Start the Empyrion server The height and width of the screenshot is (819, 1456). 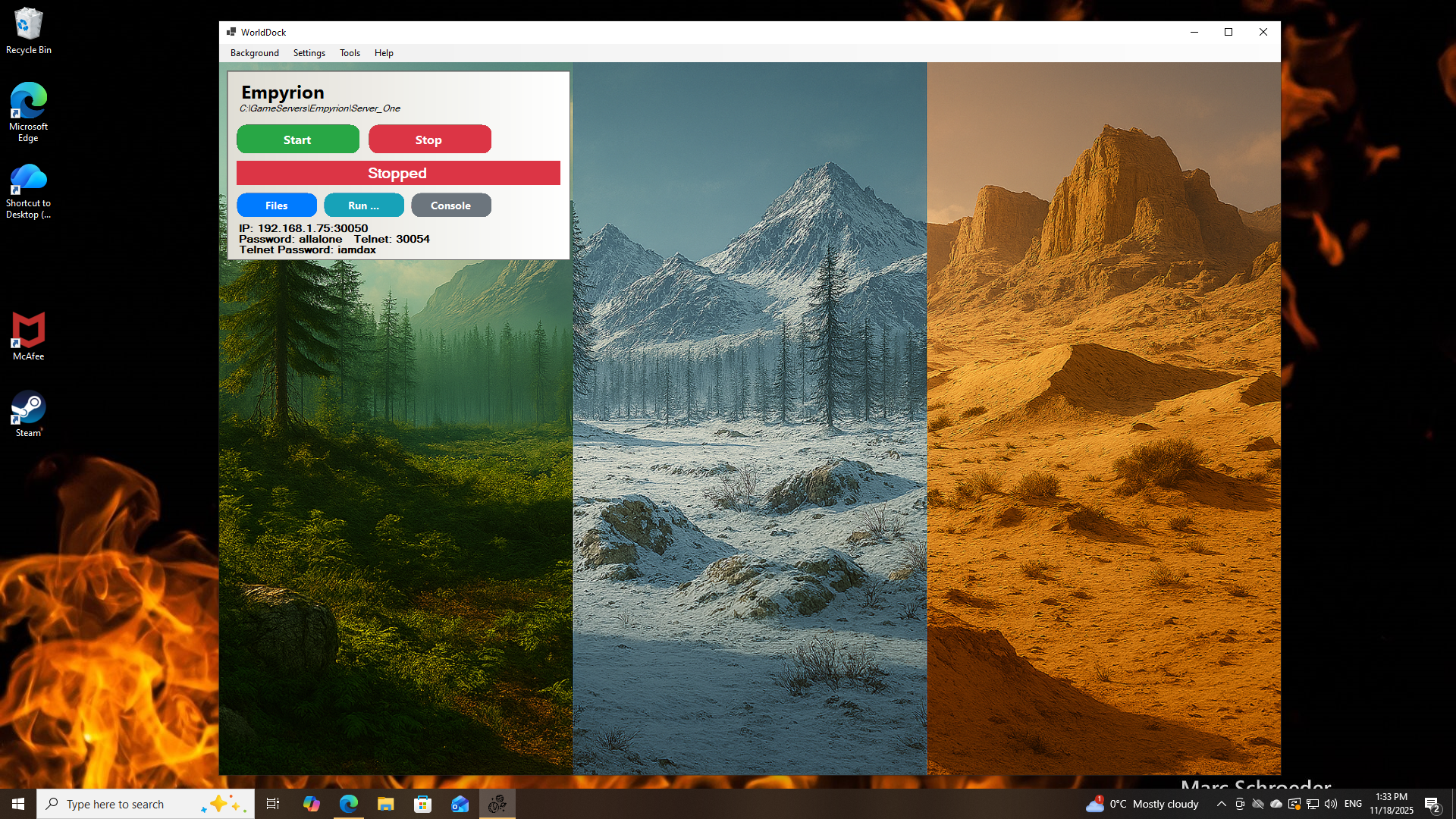tap(297, 139)
